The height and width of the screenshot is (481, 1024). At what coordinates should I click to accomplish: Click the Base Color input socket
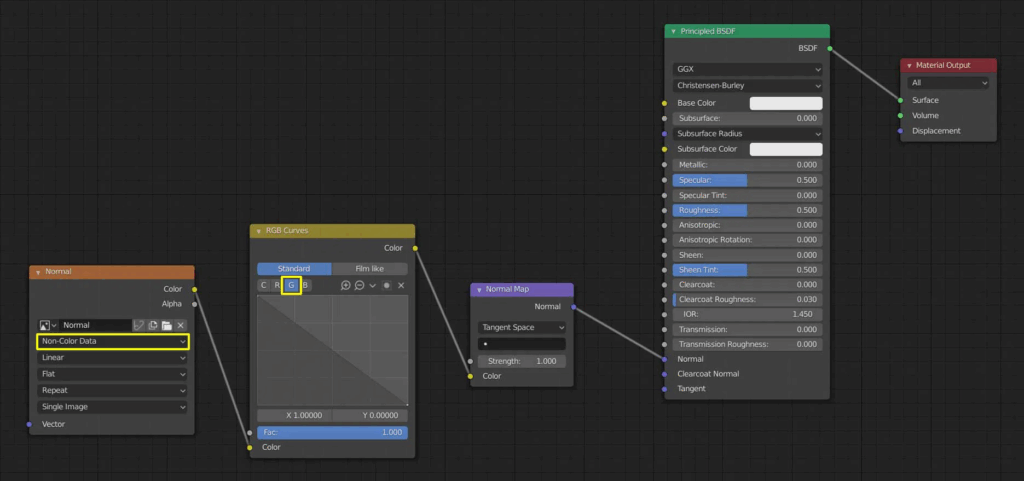tap(664, 103)
